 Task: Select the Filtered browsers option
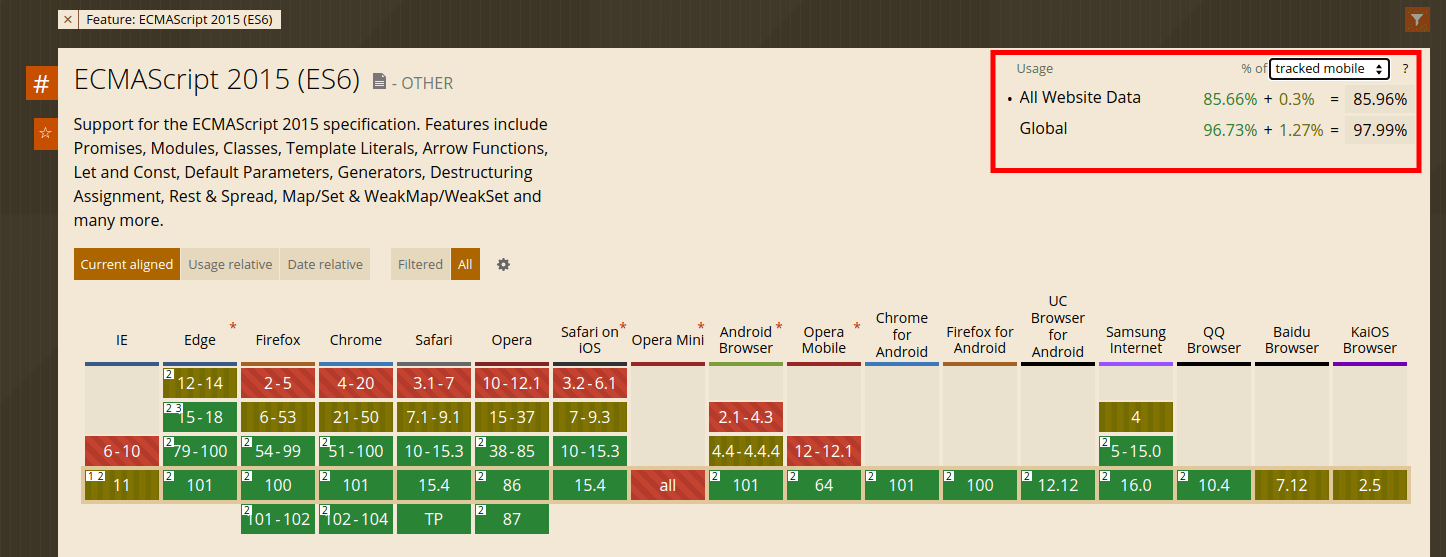pyautogui.click(x=420, y=264)
